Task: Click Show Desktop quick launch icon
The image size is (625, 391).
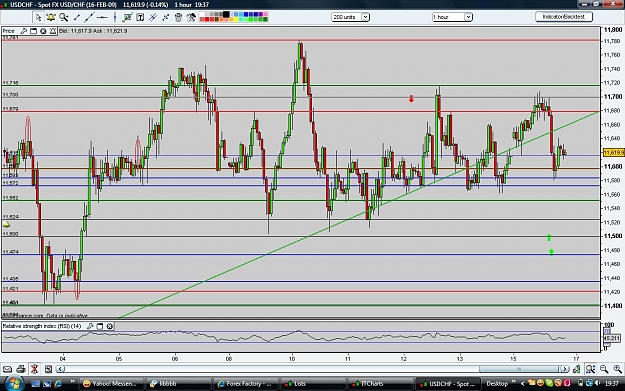Action: tap(35, 384)
